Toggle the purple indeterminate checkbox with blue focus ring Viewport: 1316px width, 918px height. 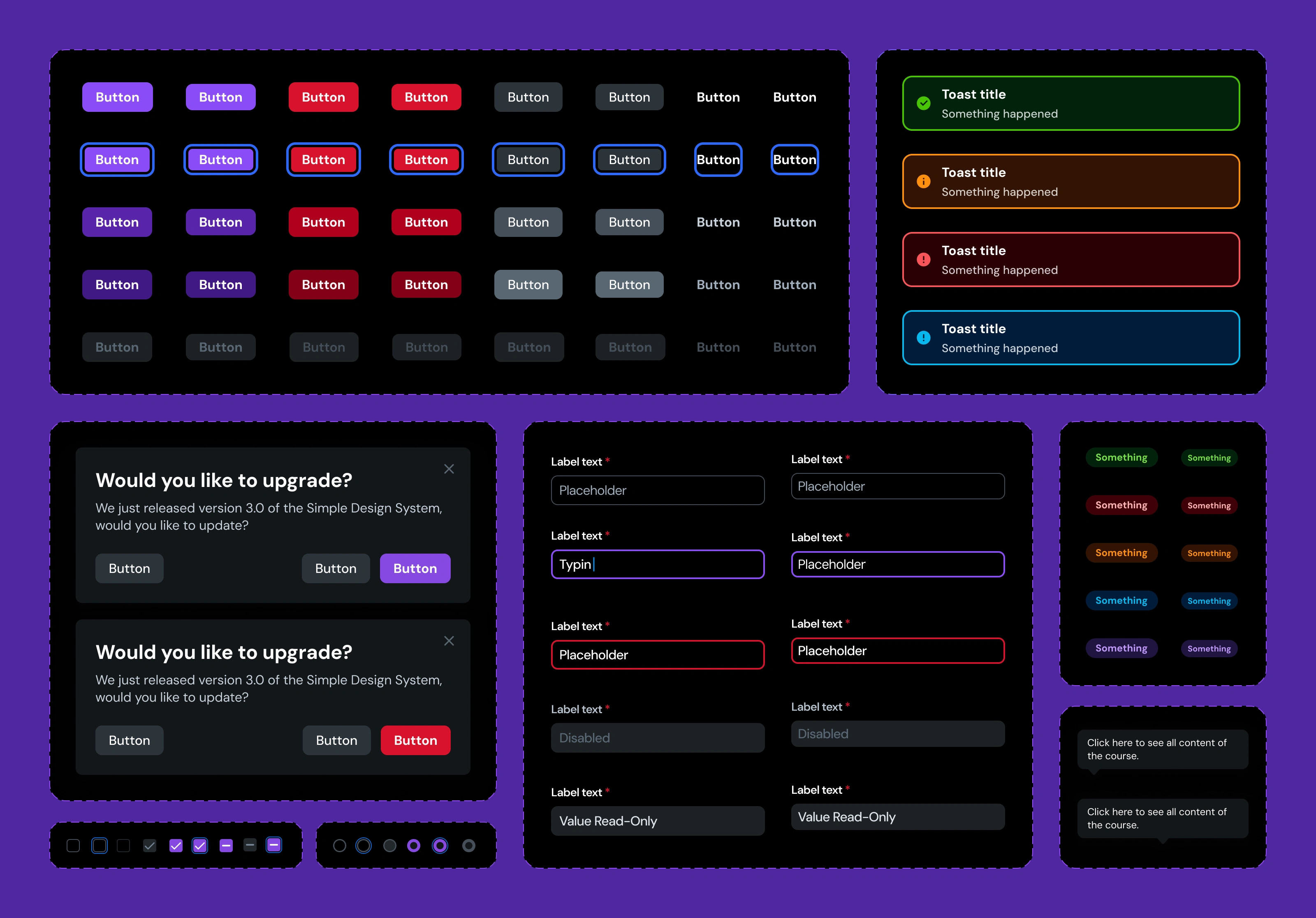click(x=274, y=845)
